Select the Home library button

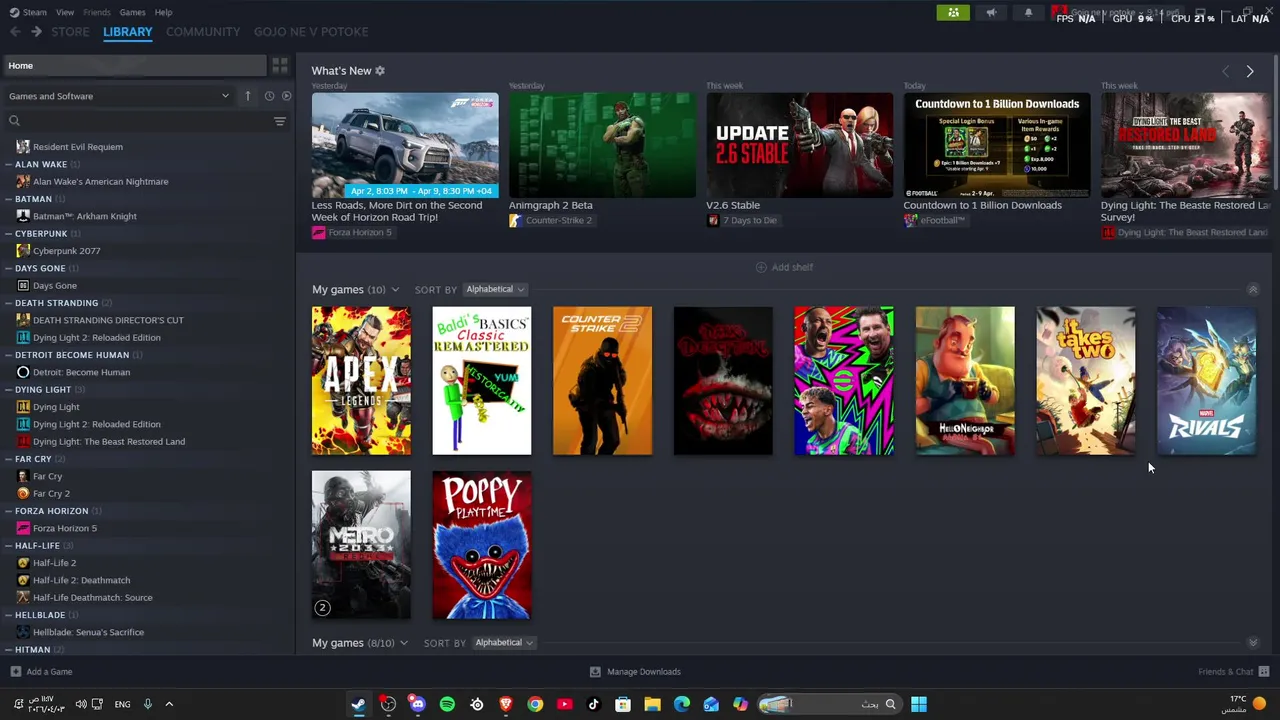[134, 66]
